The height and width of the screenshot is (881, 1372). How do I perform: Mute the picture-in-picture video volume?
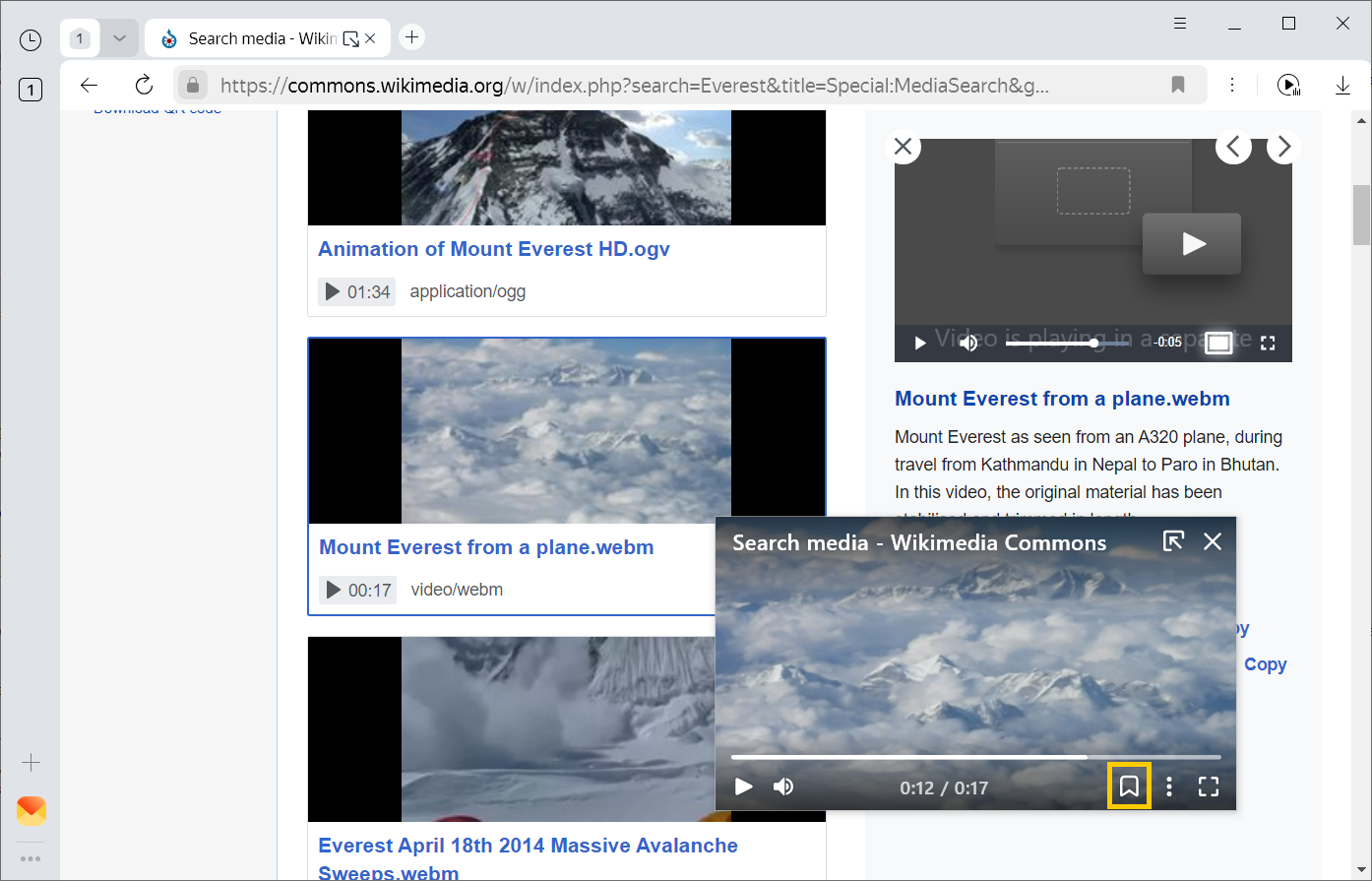783,787
